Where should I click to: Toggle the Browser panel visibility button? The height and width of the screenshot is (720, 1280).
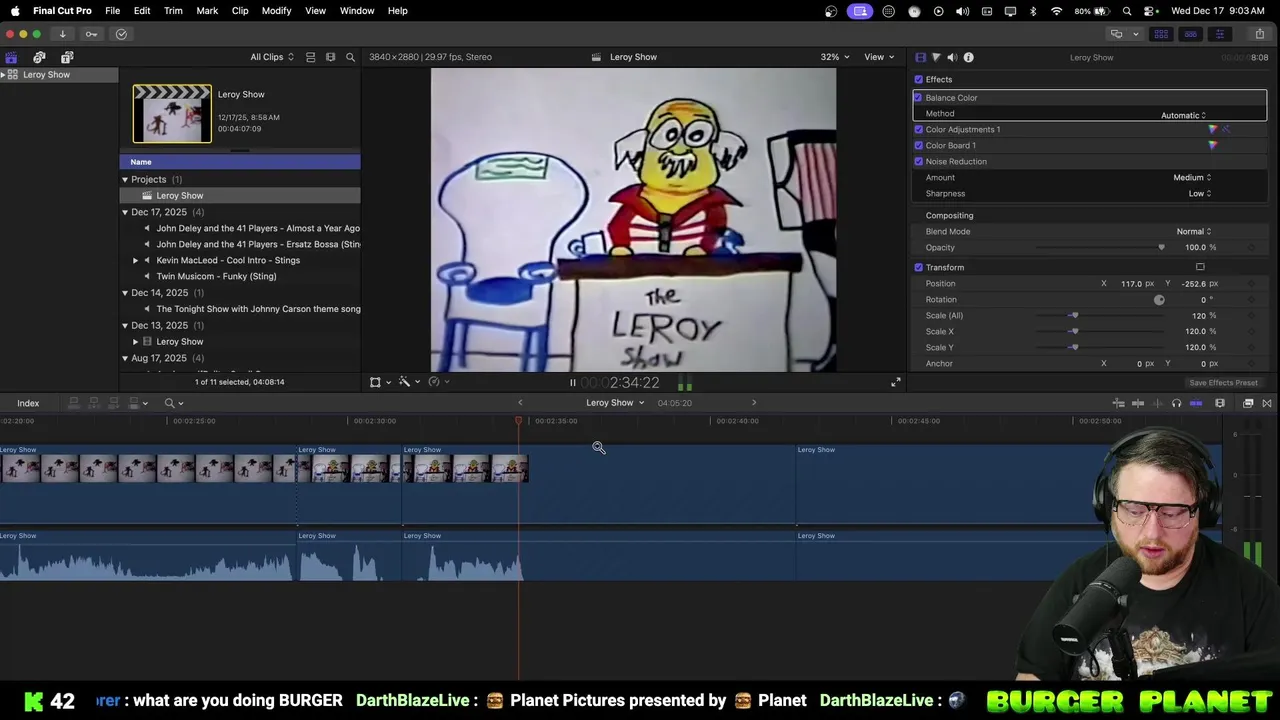(x=1161, y=34)
